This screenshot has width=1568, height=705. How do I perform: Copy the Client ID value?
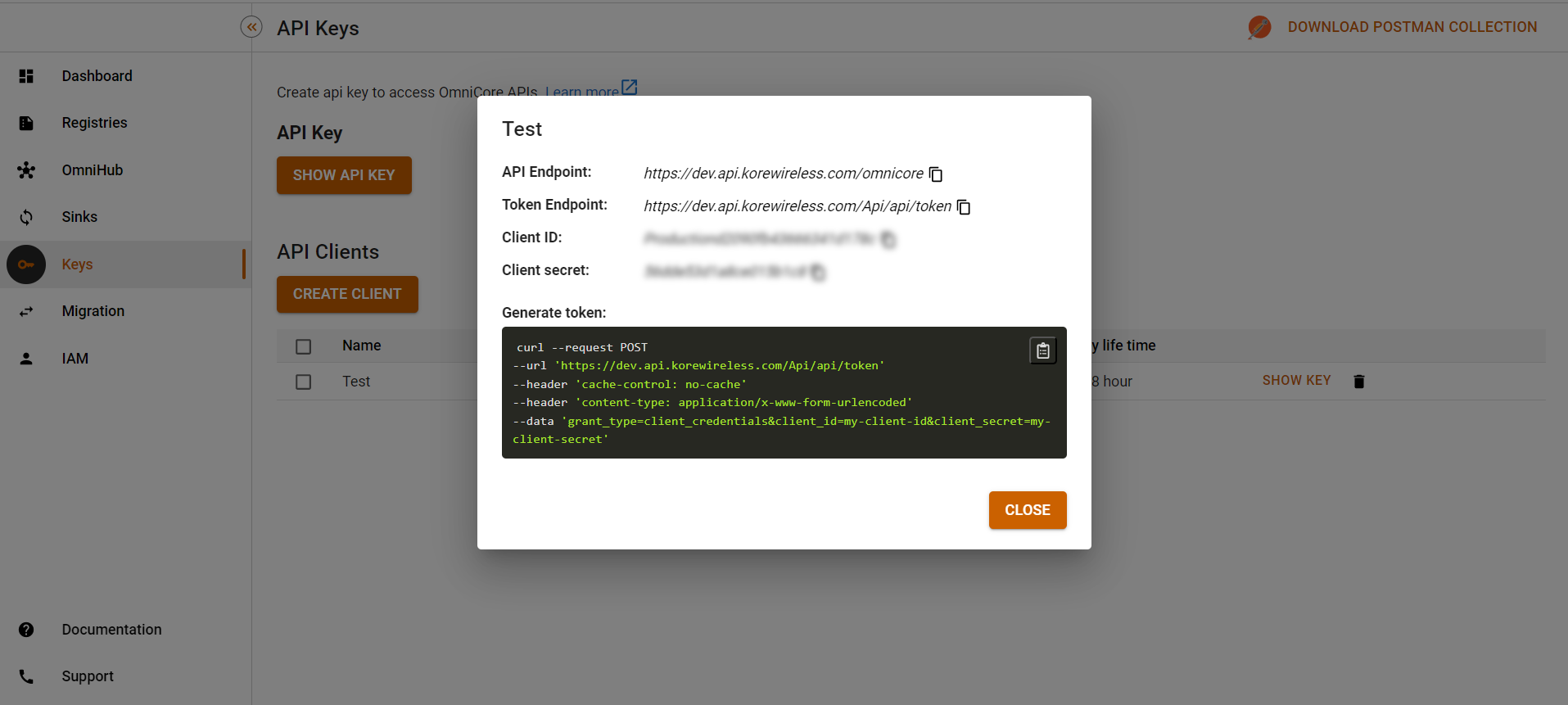(x=888, y=239)
